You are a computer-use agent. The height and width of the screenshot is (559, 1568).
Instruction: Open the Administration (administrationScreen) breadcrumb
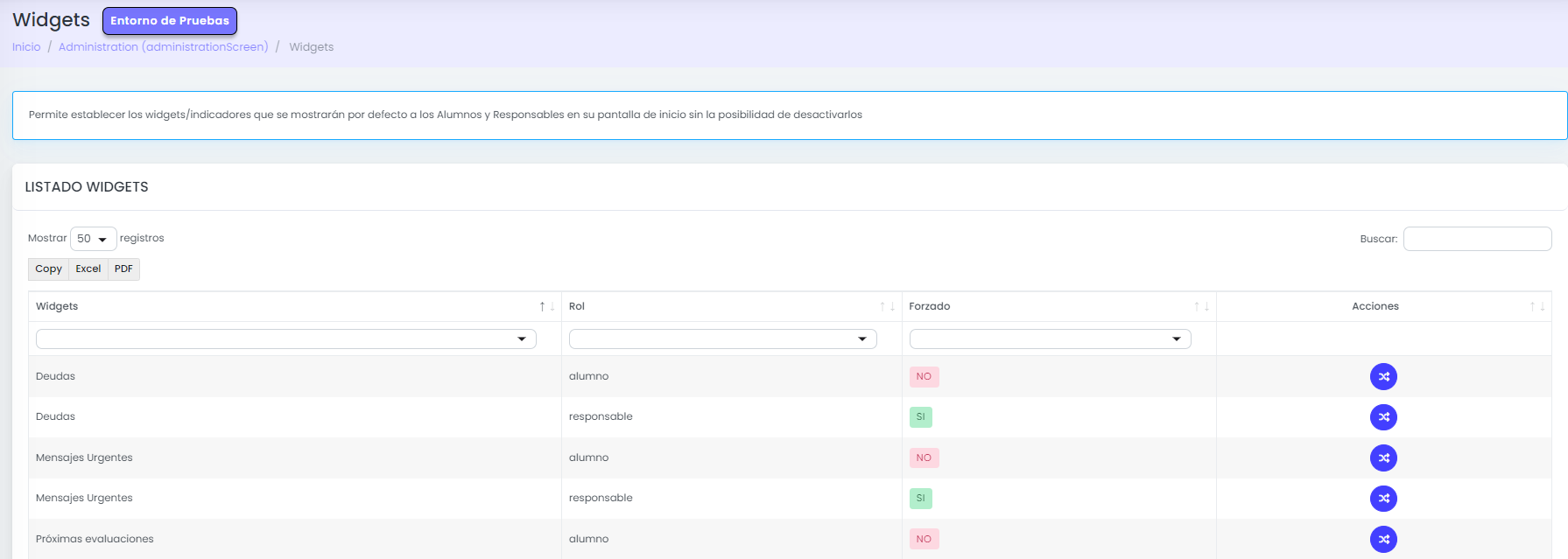click(164, 47)
